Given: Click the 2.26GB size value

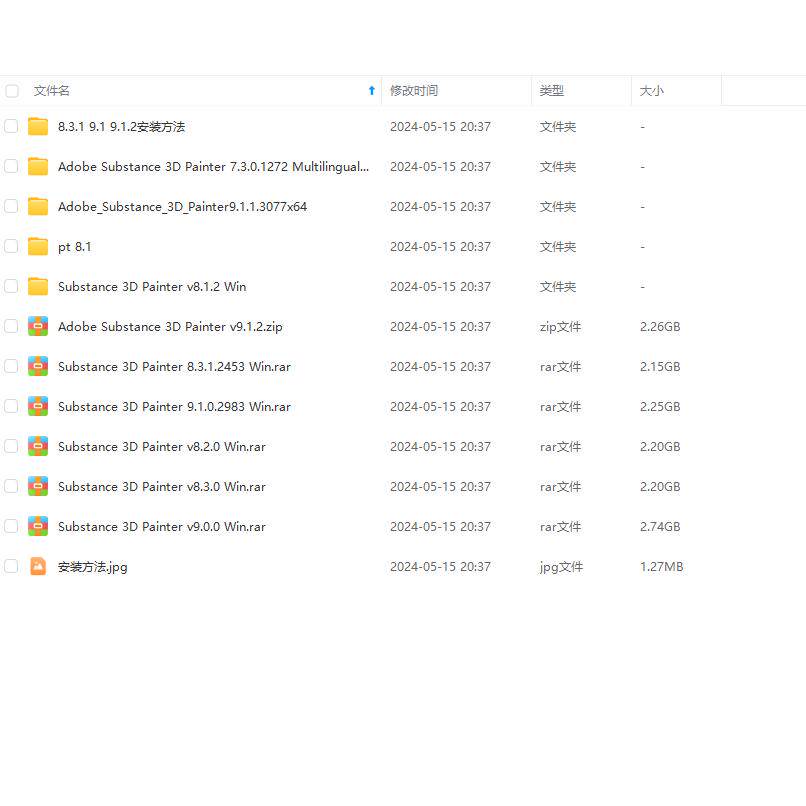Looking at the screenshot, I should pos(660,326).
